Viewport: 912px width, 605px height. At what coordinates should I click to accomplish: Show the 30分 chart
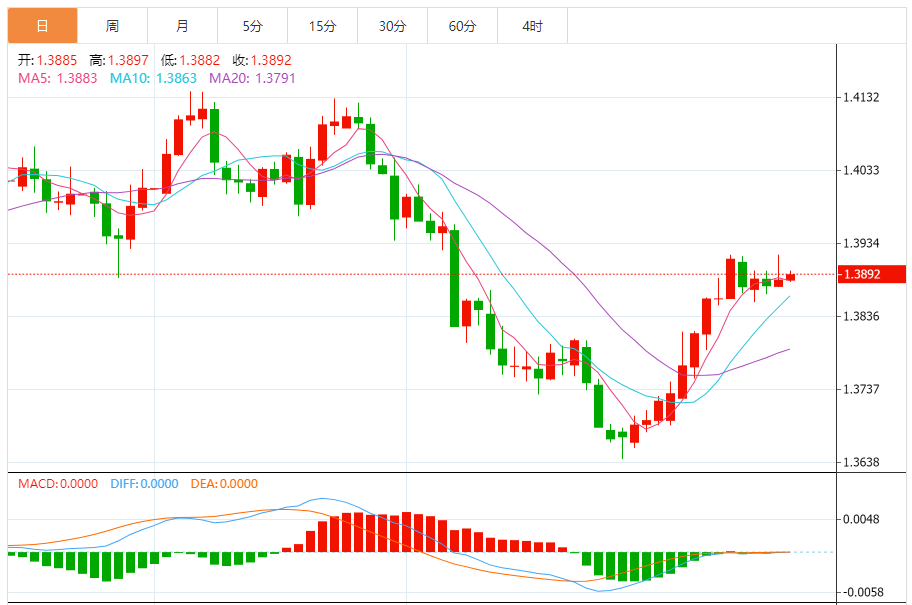(392, 26)
